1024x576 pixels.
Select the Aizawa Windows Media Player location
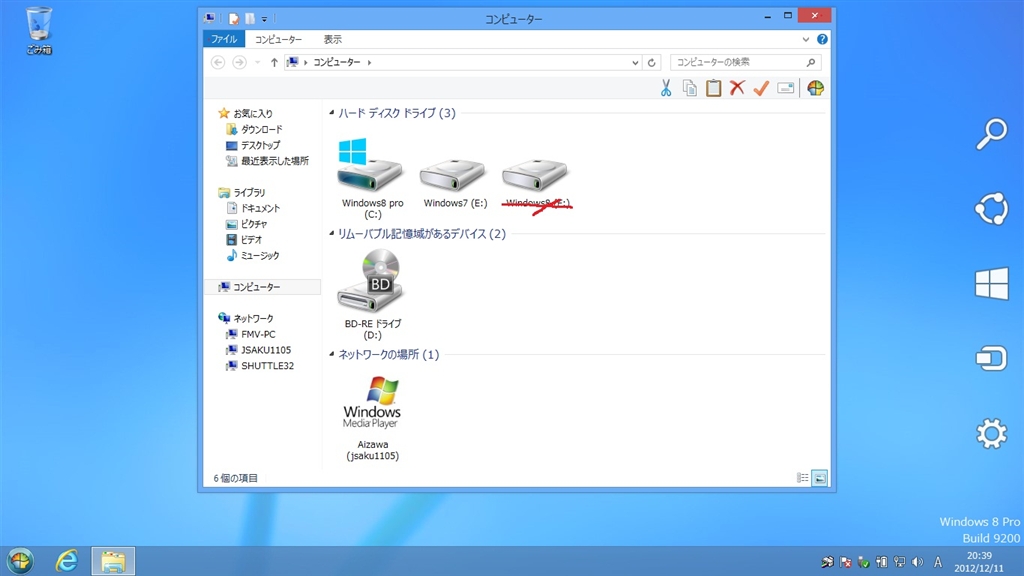coord(372,418)
